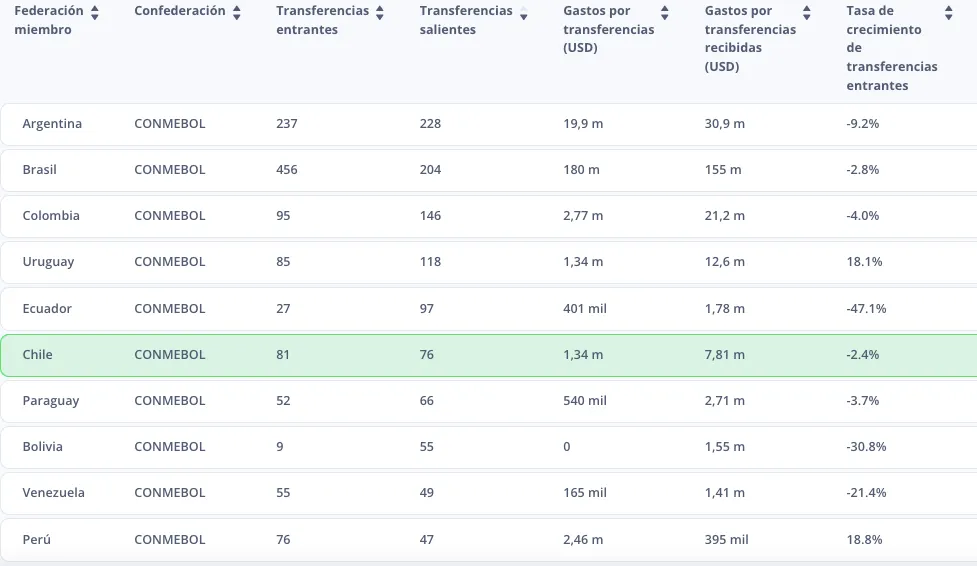Image resolution: width=977 pixels, height=566 pixels.
Task: Click Ecuador's -47.1% growth rate cell
Action: pos(866,309)
